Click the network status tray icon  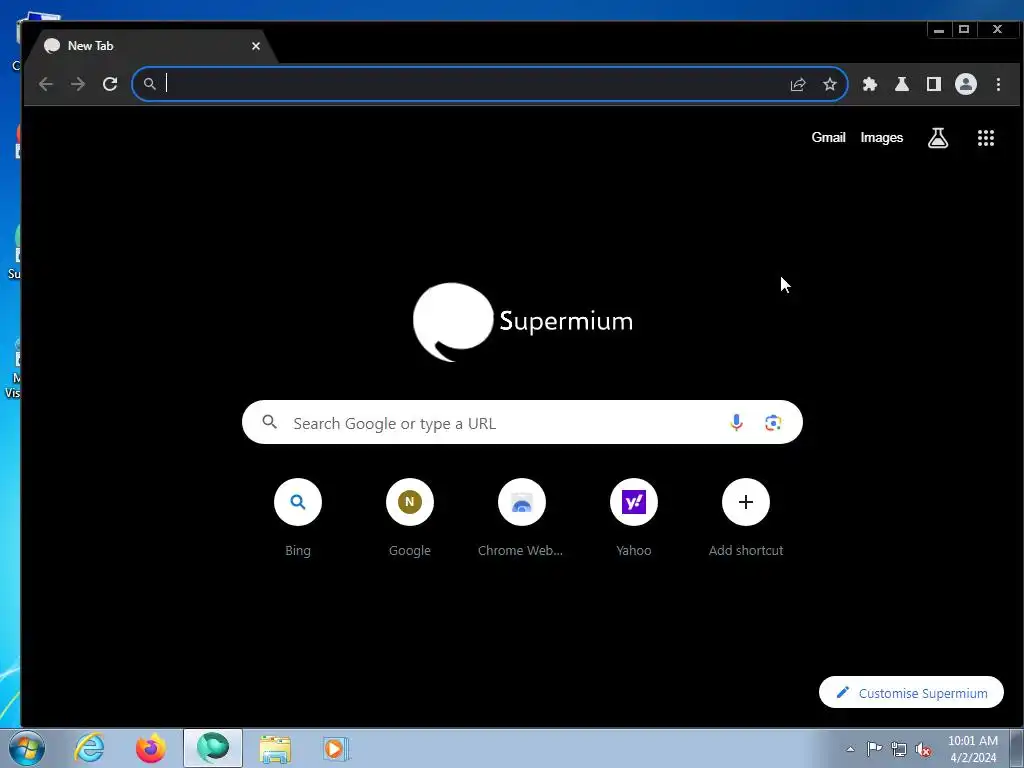(899, 750)
